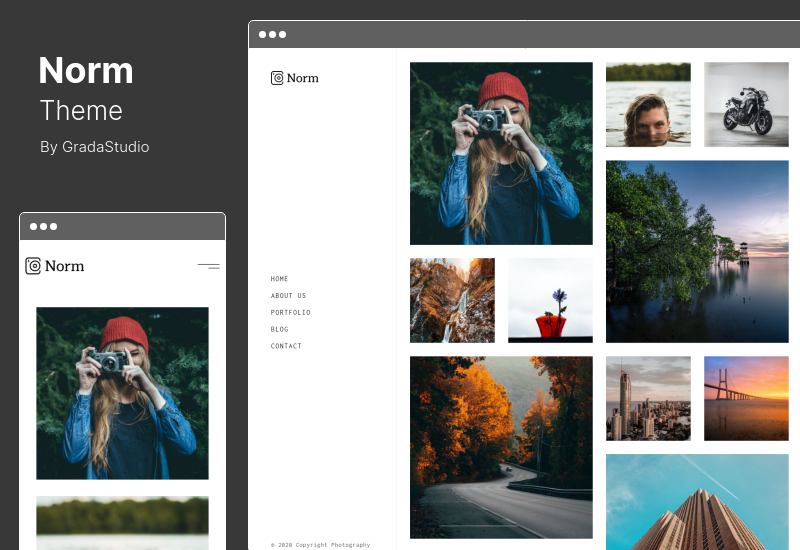The height and width of the screenshot is (550, 800).
Task: Click the Norm wordmark in the desktop sidebar
Action: point(303,78)
